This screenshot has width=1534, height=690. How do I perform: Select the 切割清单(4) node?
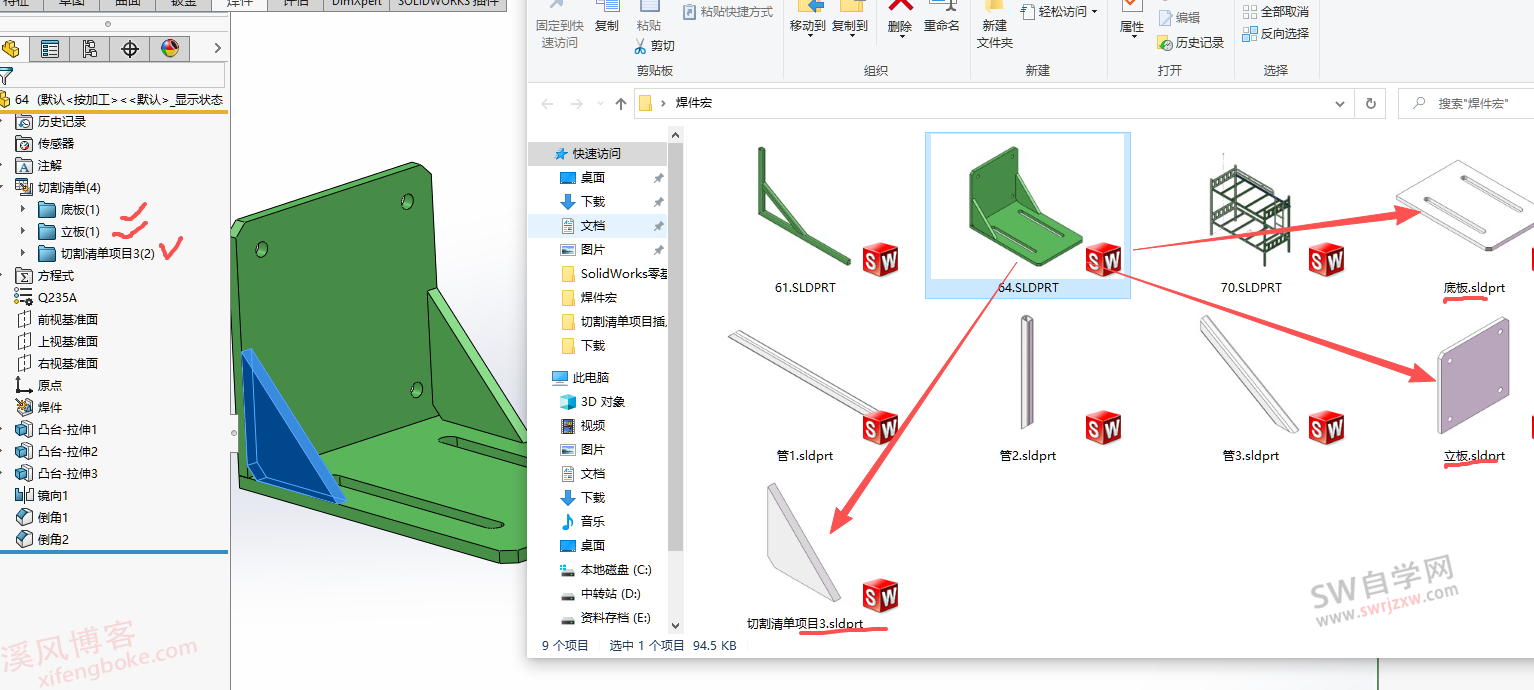point(58,188)
